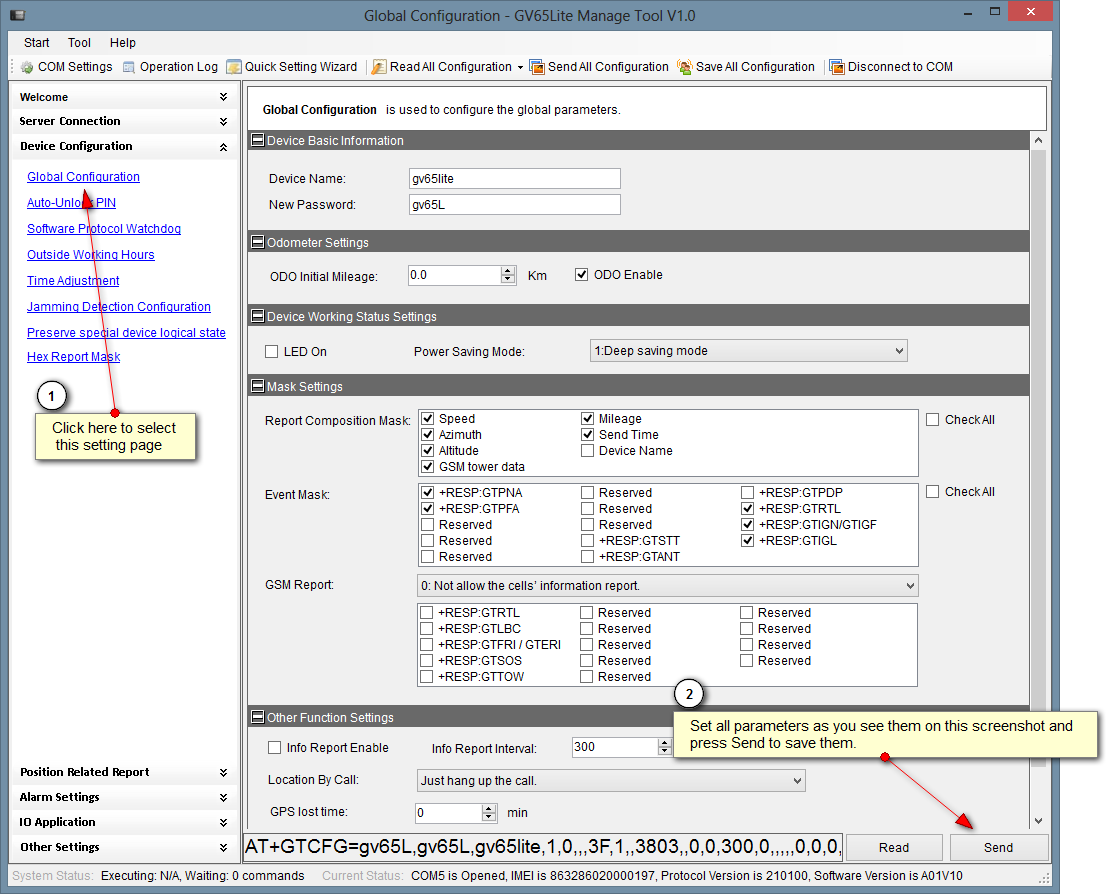Open the Power Saving Mode dropdown
1108x894 pixels.
(748, 351)
